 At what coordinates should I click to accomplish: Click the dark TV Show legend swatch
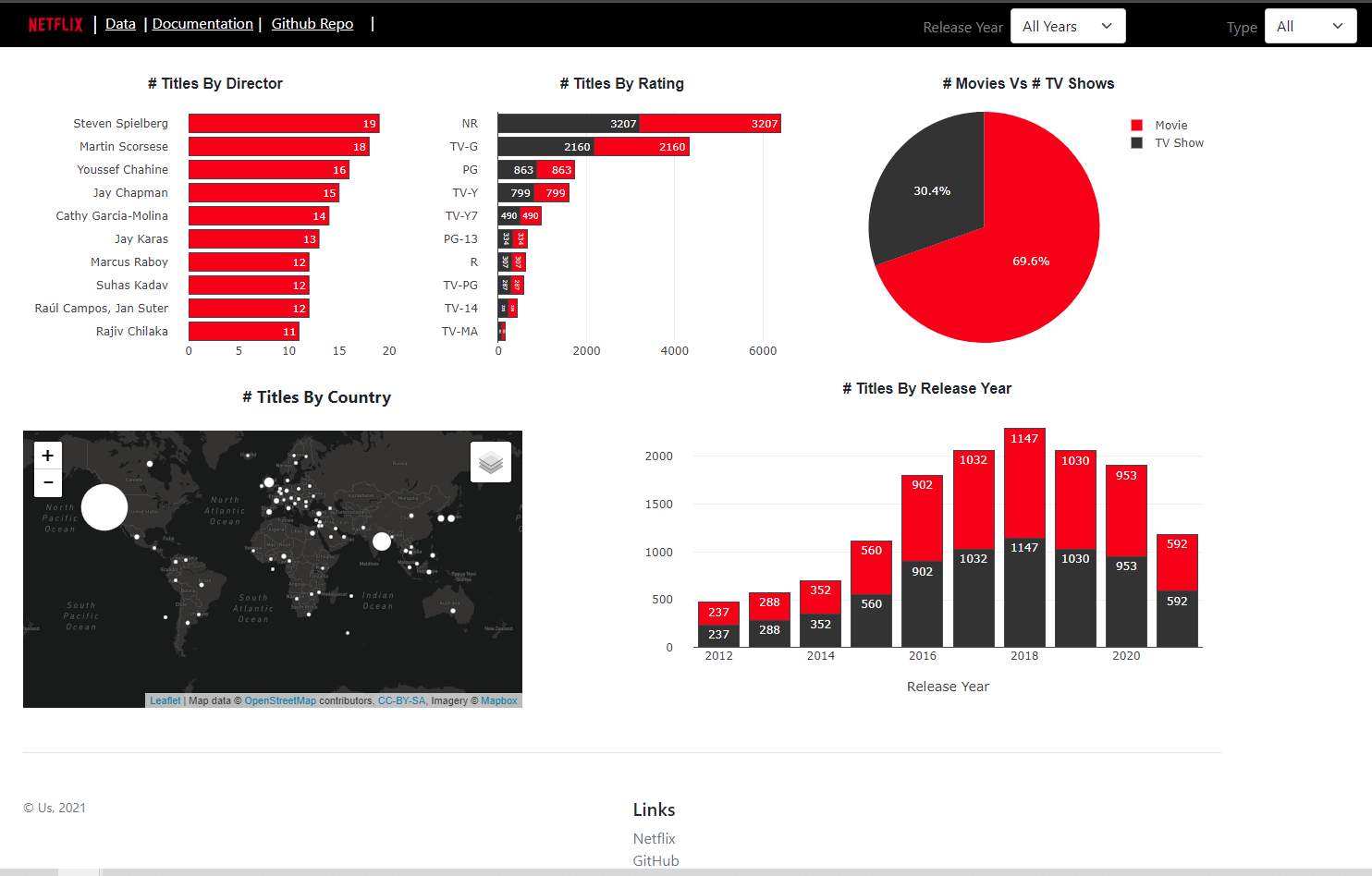click(1136, 142)
